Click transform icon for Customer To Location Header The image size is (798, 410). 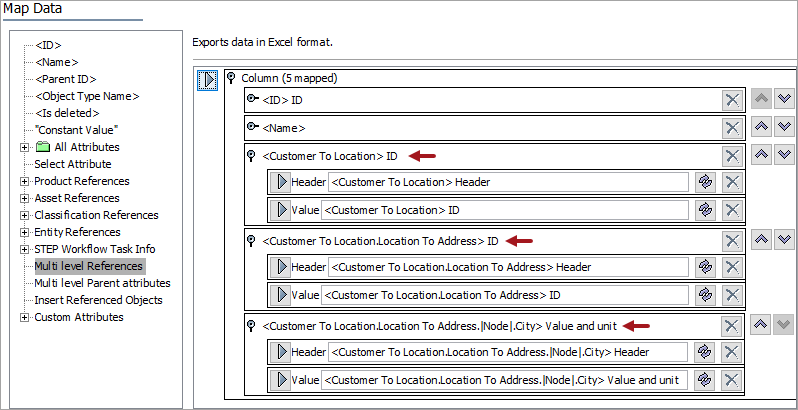(x=705, y=182)
